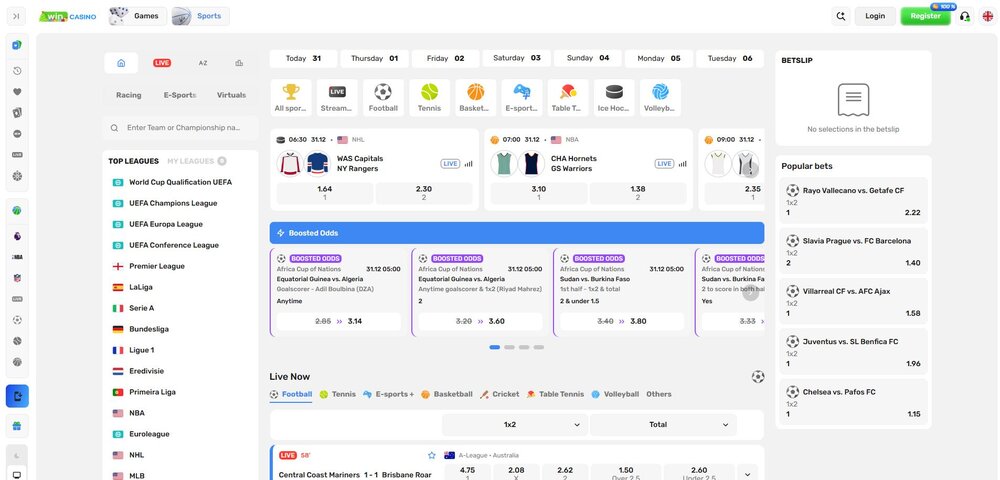Select Ice Hockey puck icon tile
Viewport: 1000px width, 480px height.
[614, 98]
